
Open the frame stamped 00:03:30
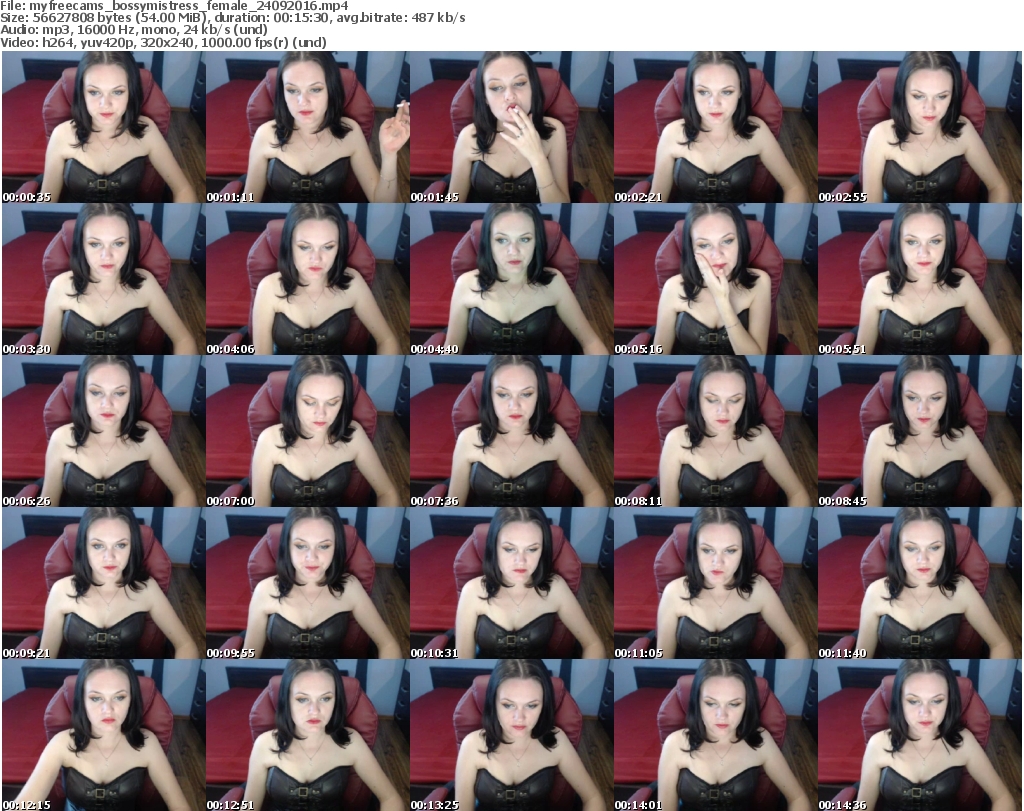tap(103, 279)
